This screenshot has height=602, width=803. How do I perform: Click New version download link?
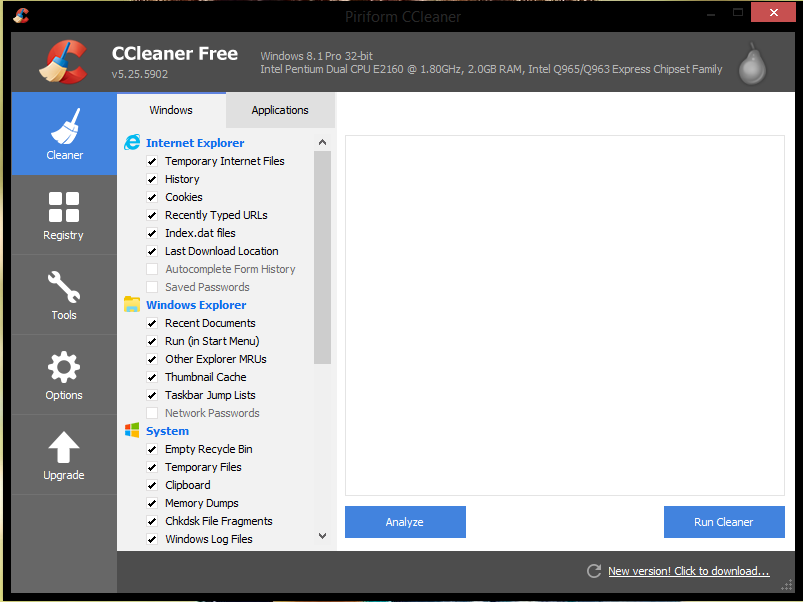pos(689,571)
